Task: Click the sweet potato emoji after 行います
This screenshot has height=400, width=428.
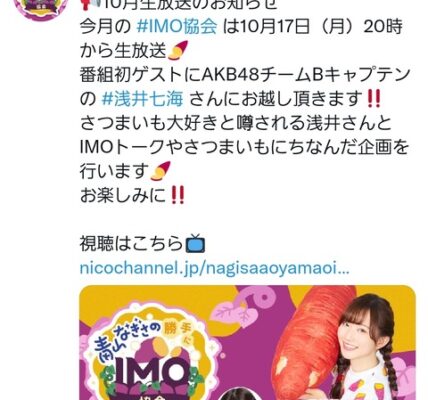Action: click(x=161, y=171)
